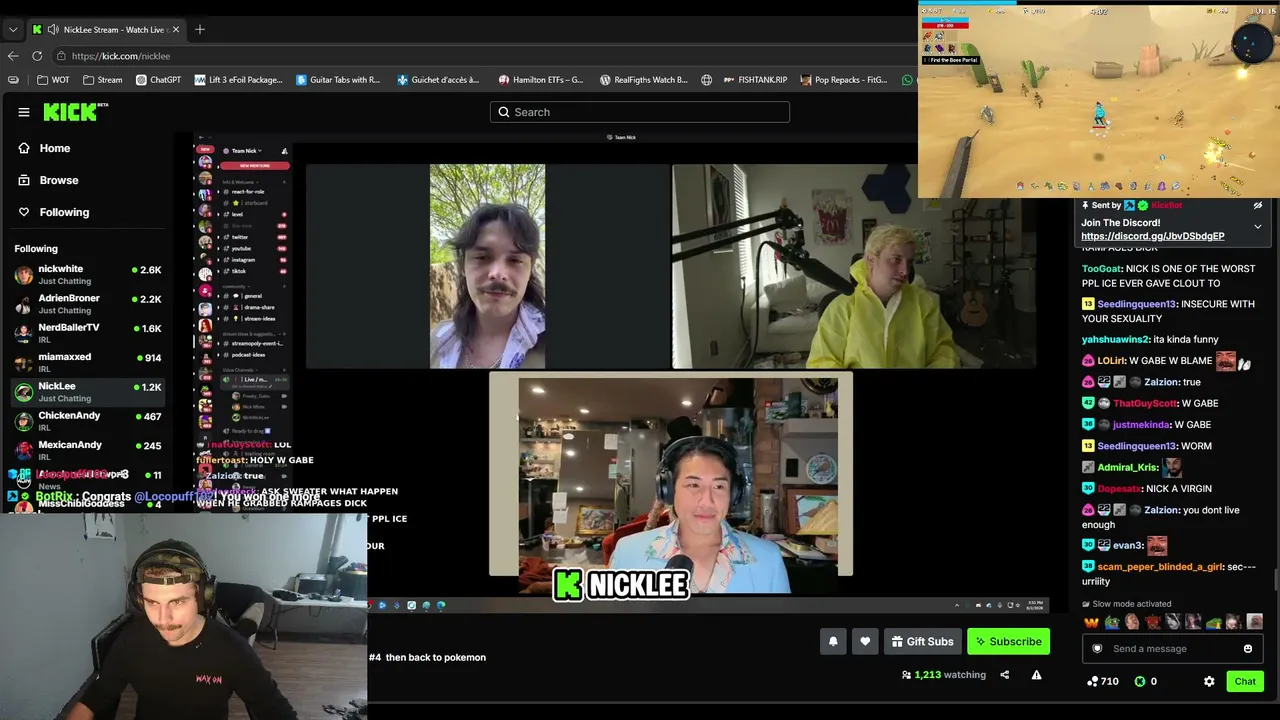Open MexicanAndy's channel in Following list
This screenshot has height=720, width=1280.
click(88, 450)
